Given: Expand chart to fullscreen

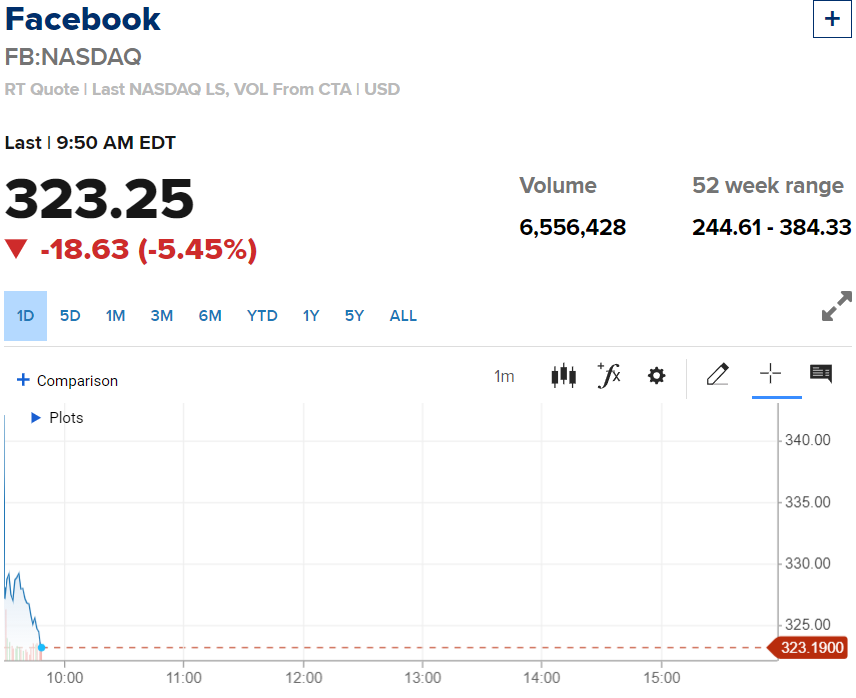Looking at the screenshot, I should click(836, 306).
